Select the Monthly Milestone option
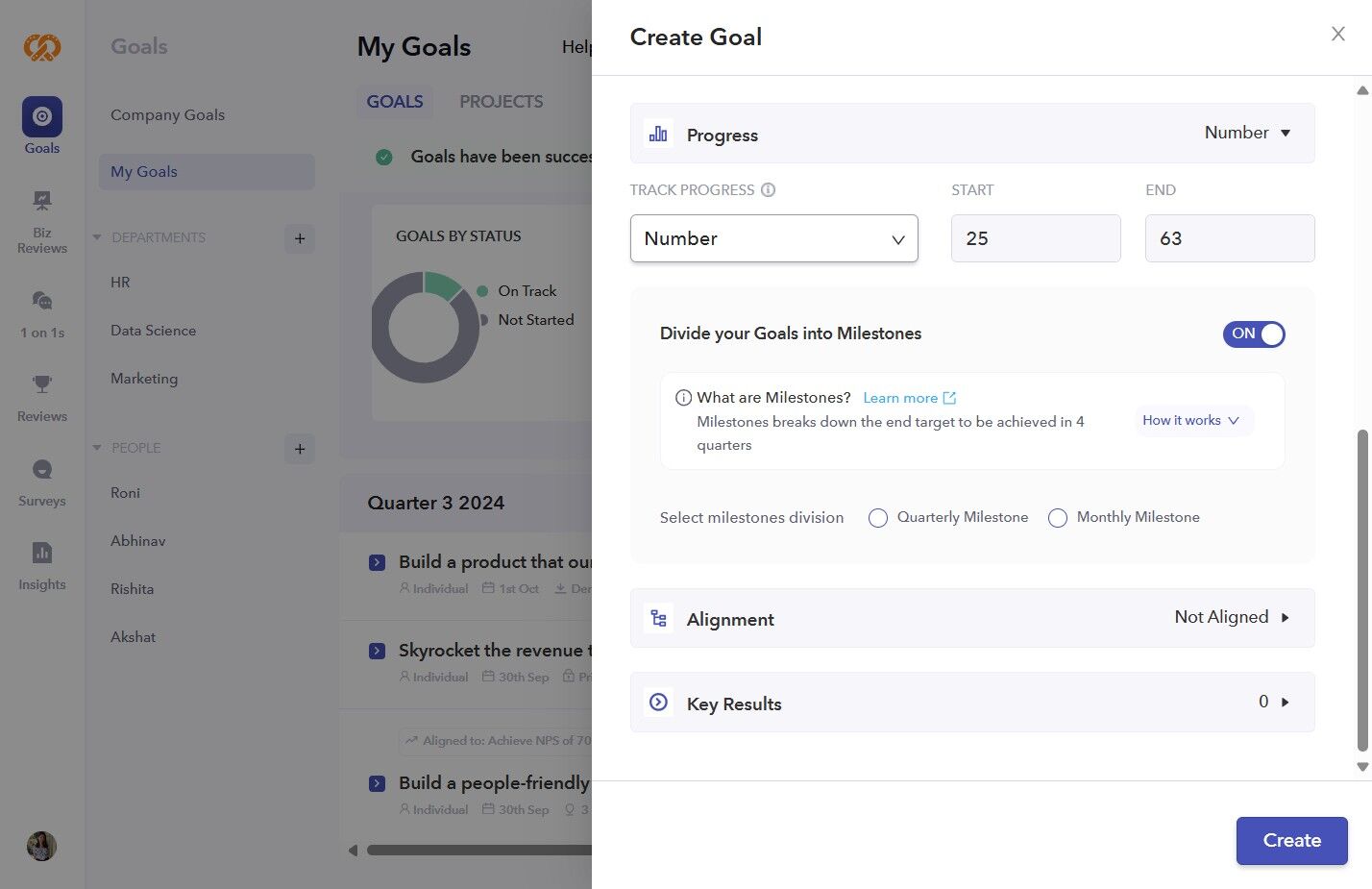The image size is (1372, 889). (x=1058, y=518)
